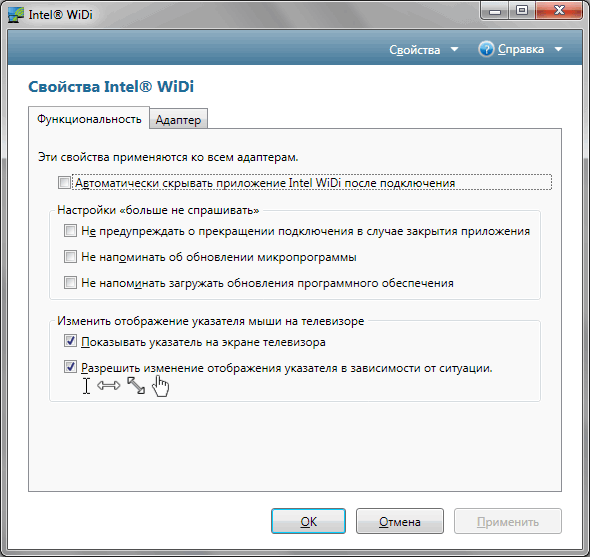Click group label 'Изменить отображение указателя мыши на телевизоре'
Viewport: 590px width, 557px height.
pos(211,321)
